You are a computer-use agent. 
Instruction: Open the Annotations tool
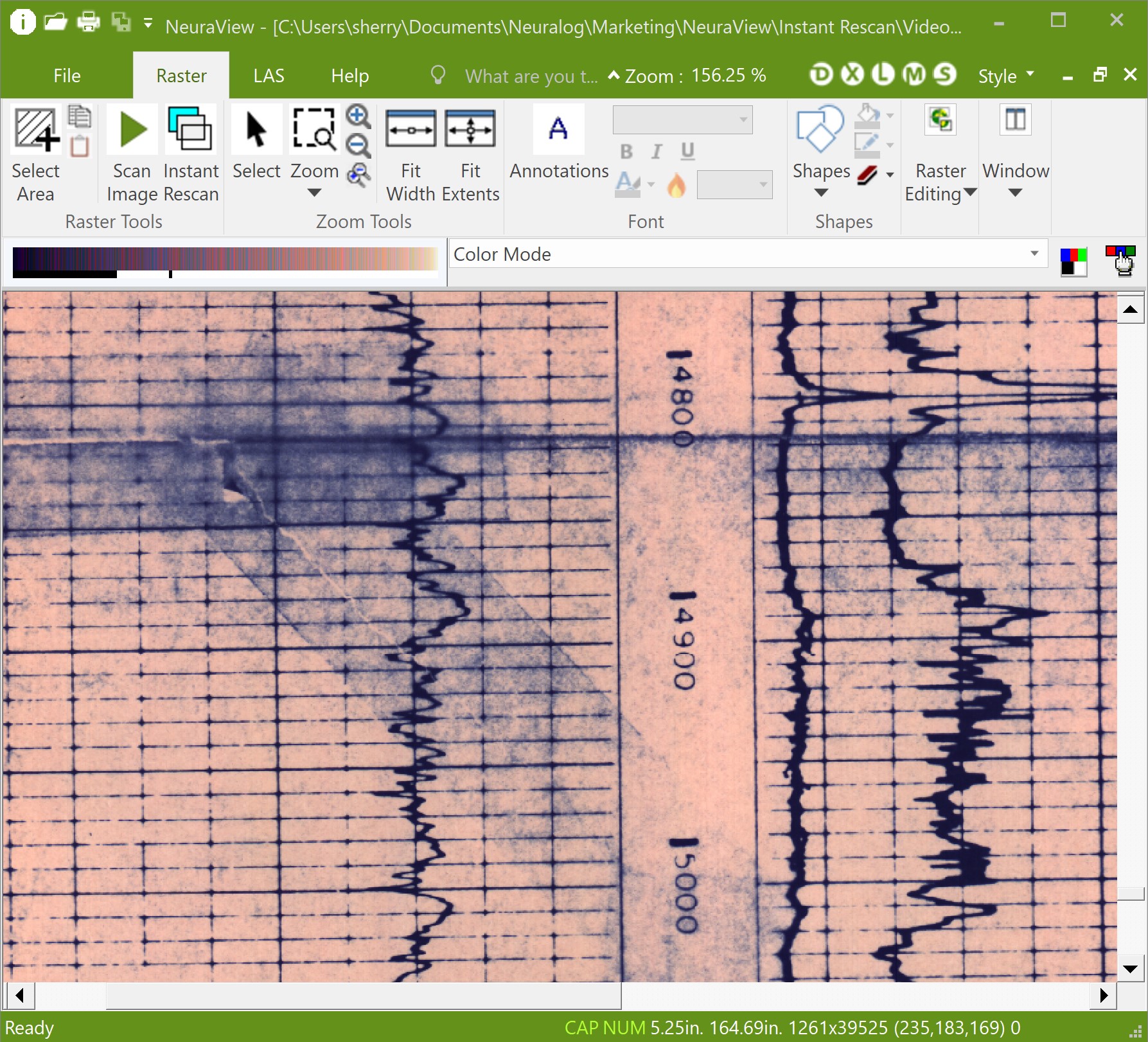[x=558, y=130]
